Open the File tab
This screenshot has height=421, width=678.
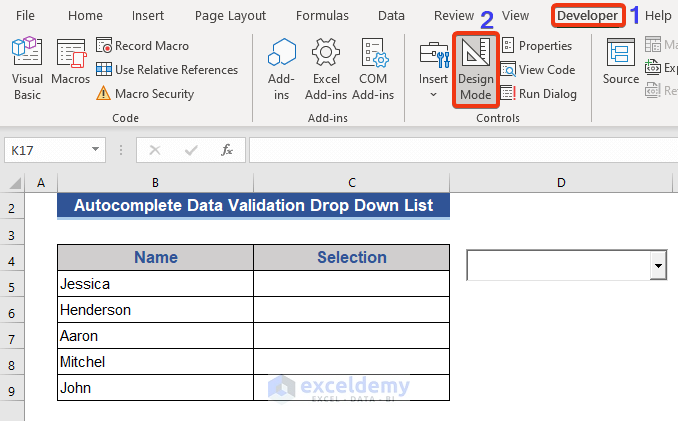[x=25, y=16]
